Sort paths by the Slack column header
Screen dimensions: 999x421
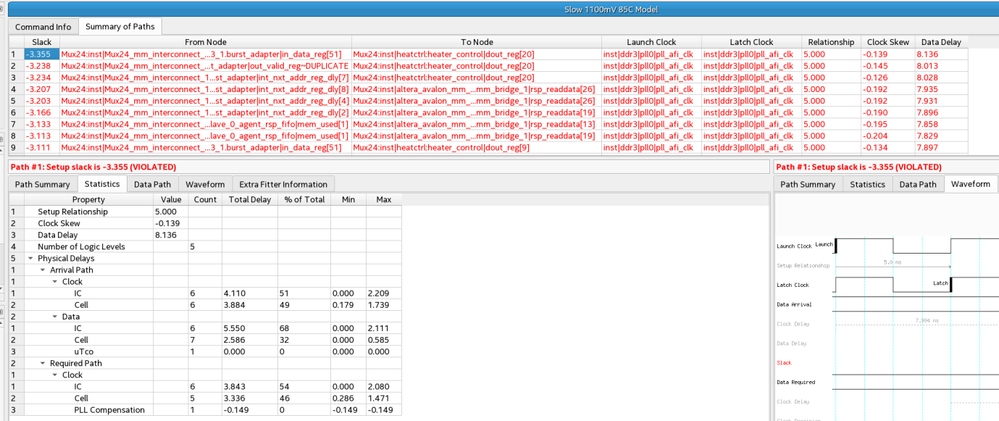pos(41,42)
